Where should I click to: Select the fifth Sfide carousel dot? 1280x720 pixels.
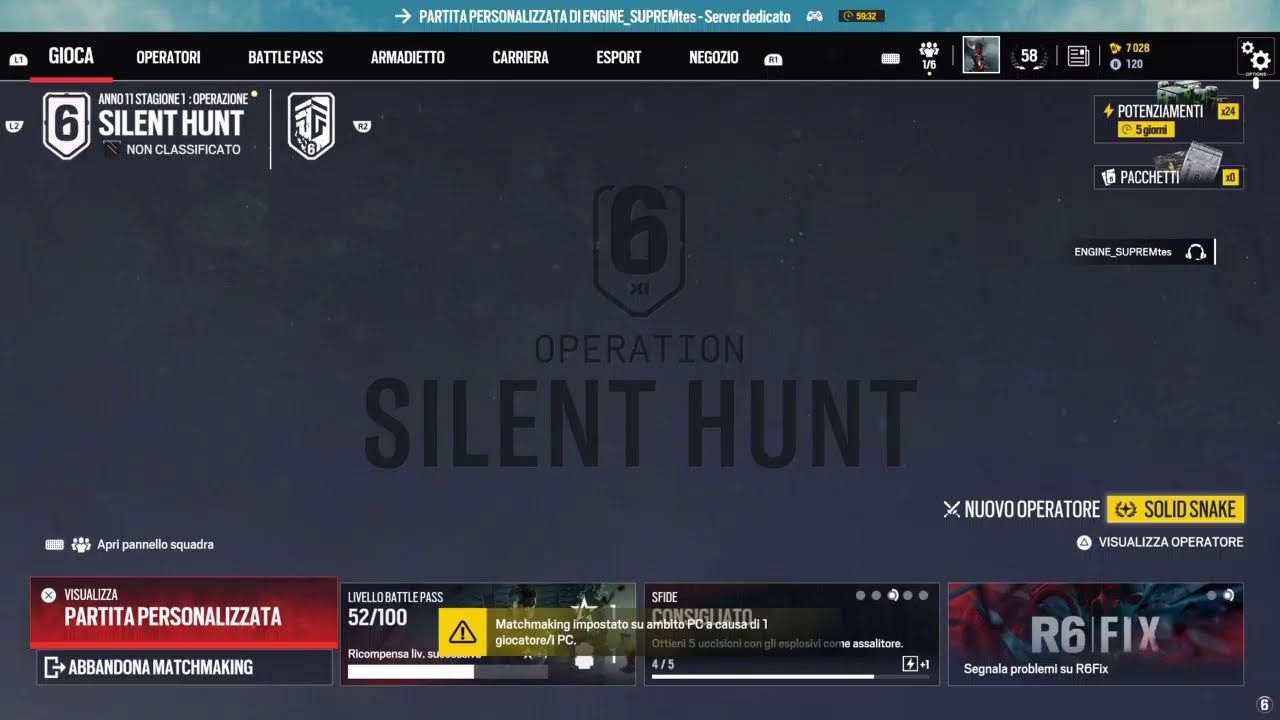pyautogui.click(x=923, y=595)
